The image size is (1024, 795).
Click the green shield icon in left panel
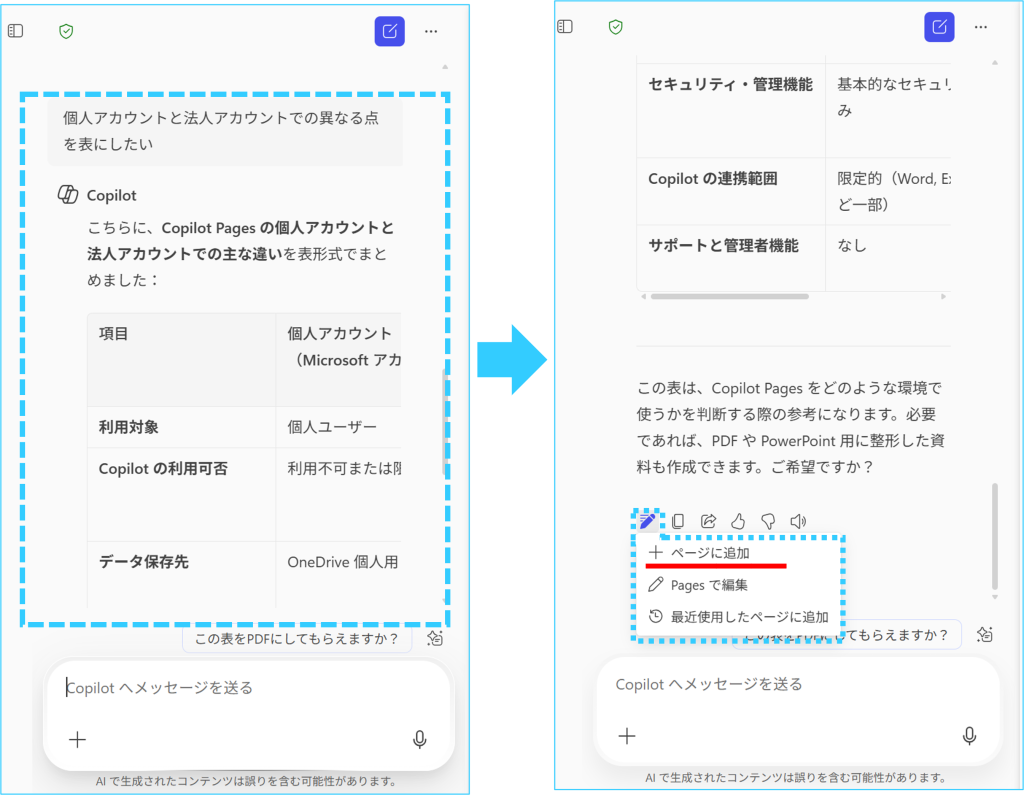point(66,31)
